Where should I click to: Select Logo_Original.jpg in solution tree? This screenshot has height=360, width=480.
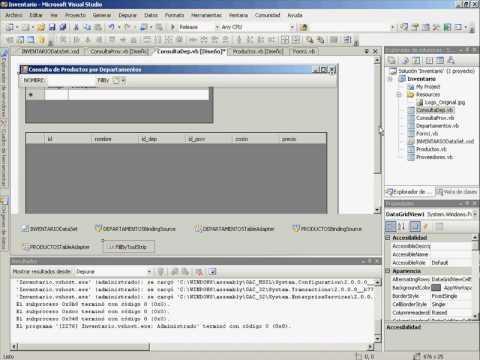pos(444,102)
